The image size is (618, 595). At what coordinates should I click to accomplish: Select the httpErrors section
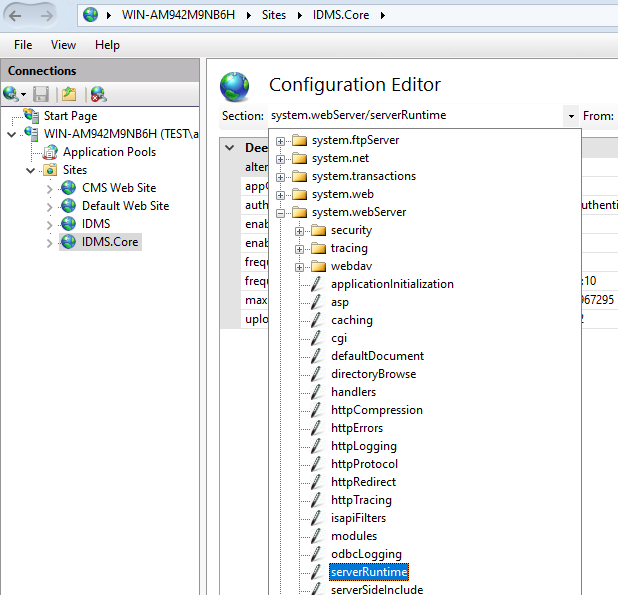(x=357, y=428)
